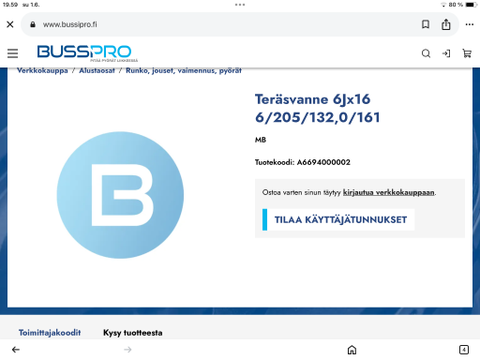Open the login arrow icon
Screen dimensions: 480x360
coord(446,54)
